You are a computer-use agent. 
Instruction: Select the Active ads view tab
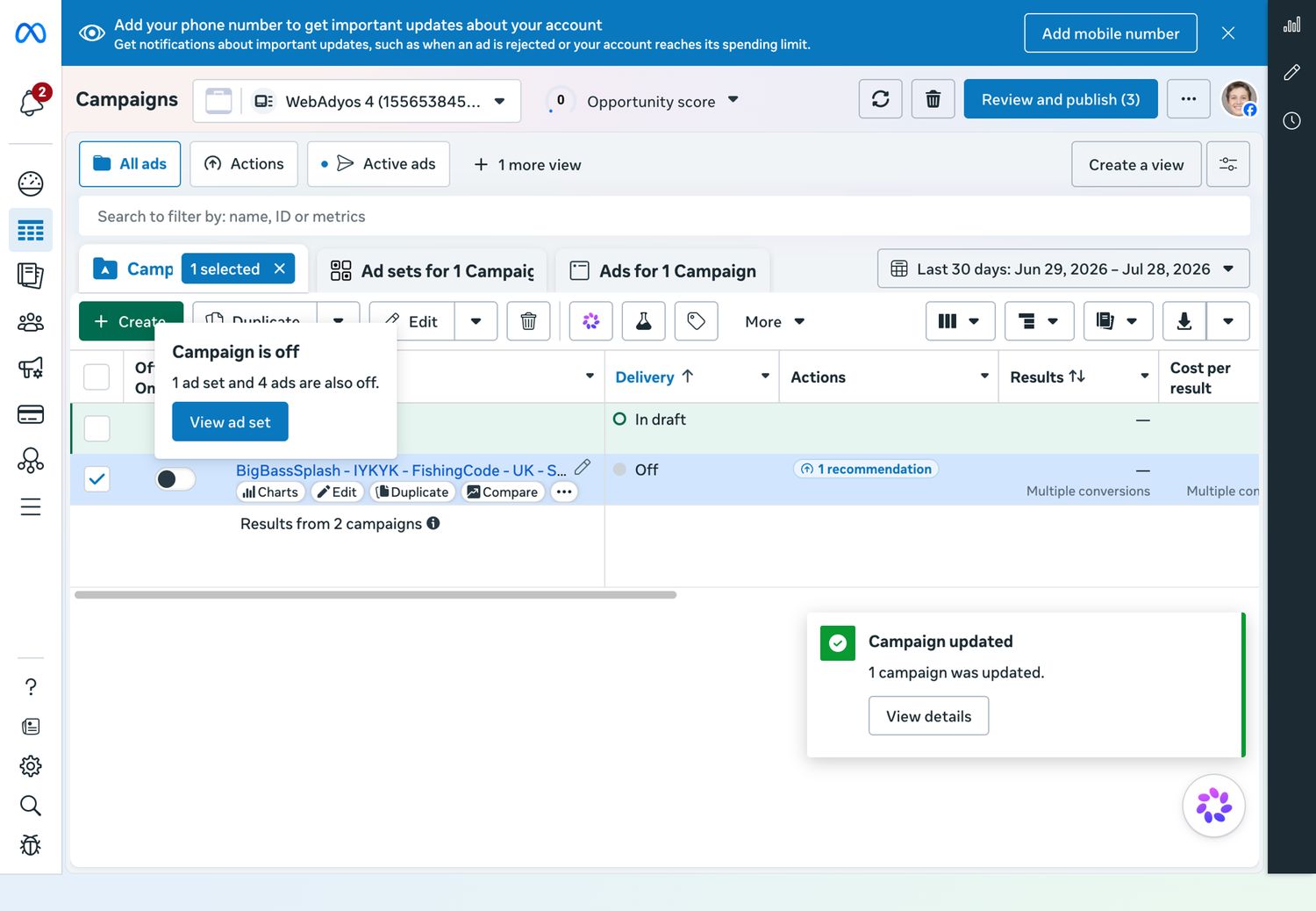click(378, 164)
